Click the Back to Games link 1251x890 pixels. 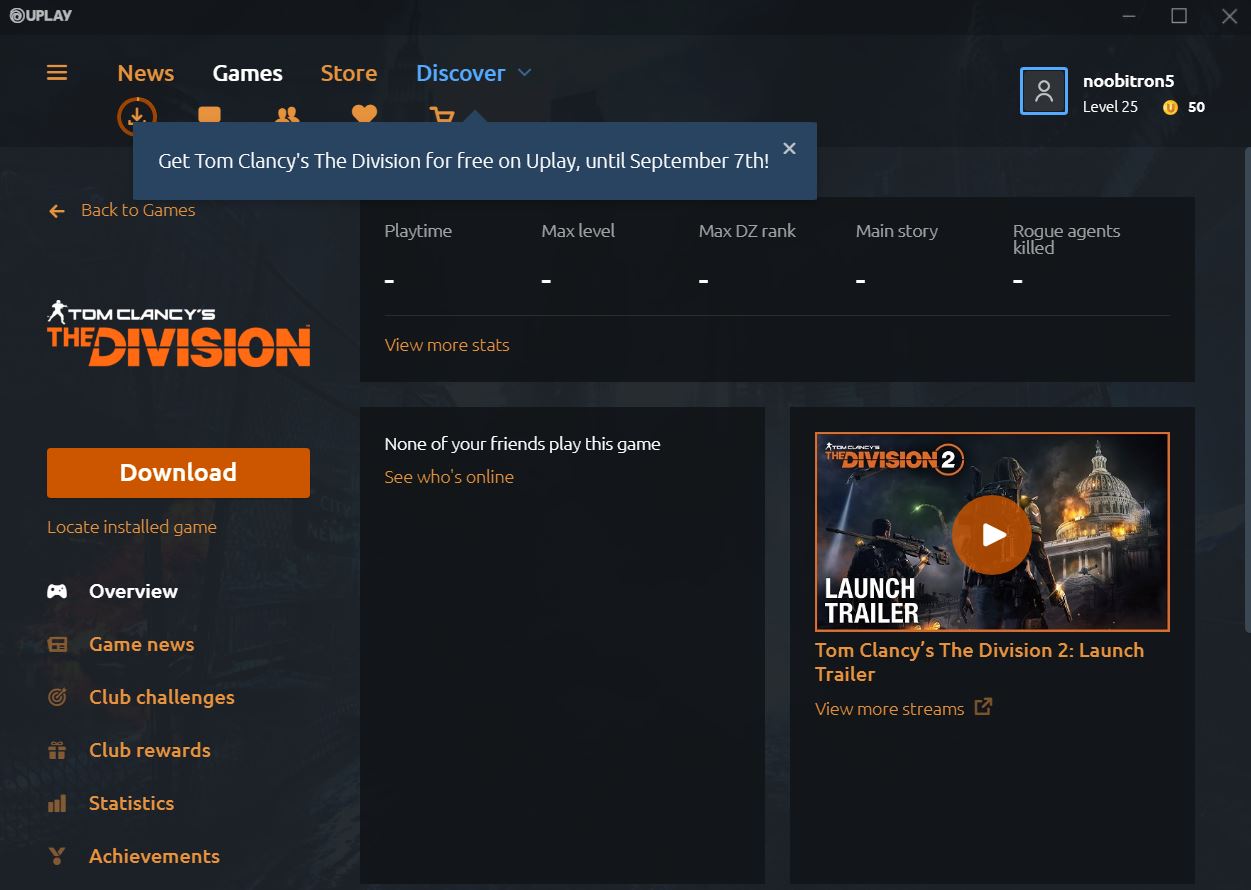pyautogui.click(x=138, y=210)
